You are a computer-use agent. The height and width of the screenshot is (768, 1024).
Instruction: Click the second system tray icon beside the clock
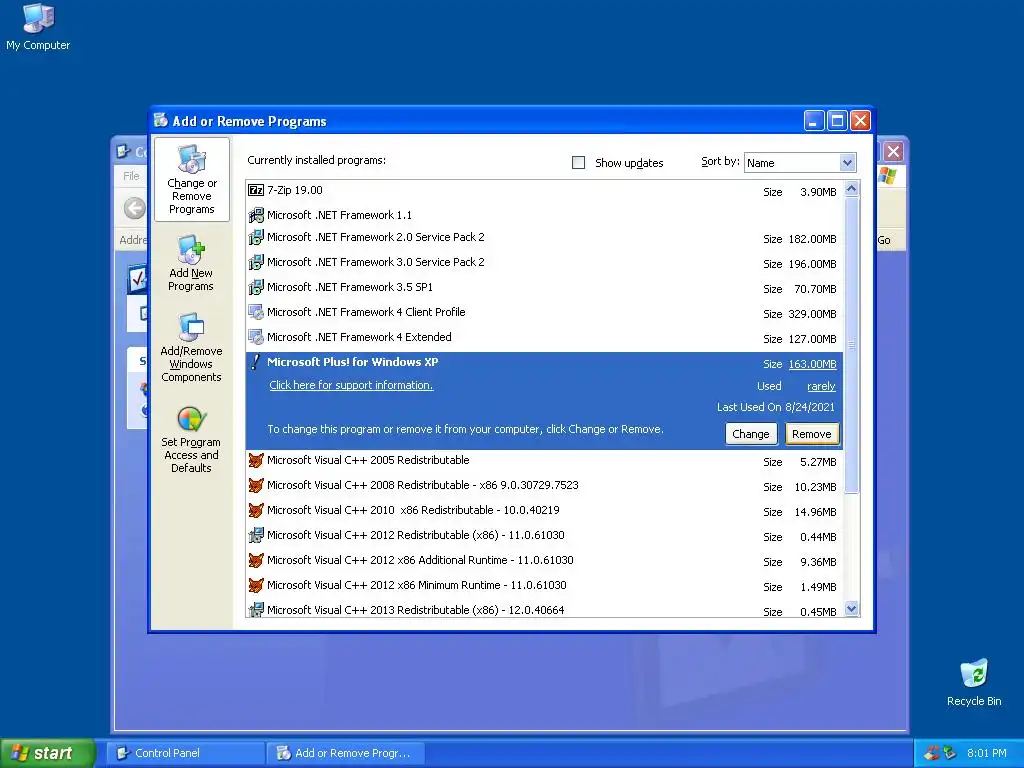click(949, 753)
